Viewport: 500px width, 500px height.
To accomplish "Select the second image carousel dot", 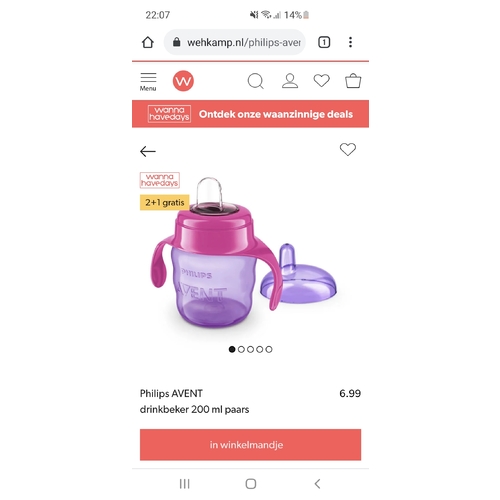I will point(241,349).
